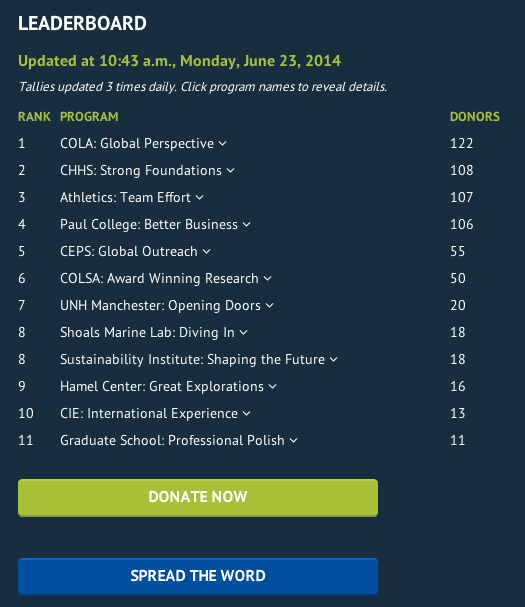This screenshot has width=525, height=607.
Task: Open the CEPS: Global Outreach program link
Action: tap(129, 252)
